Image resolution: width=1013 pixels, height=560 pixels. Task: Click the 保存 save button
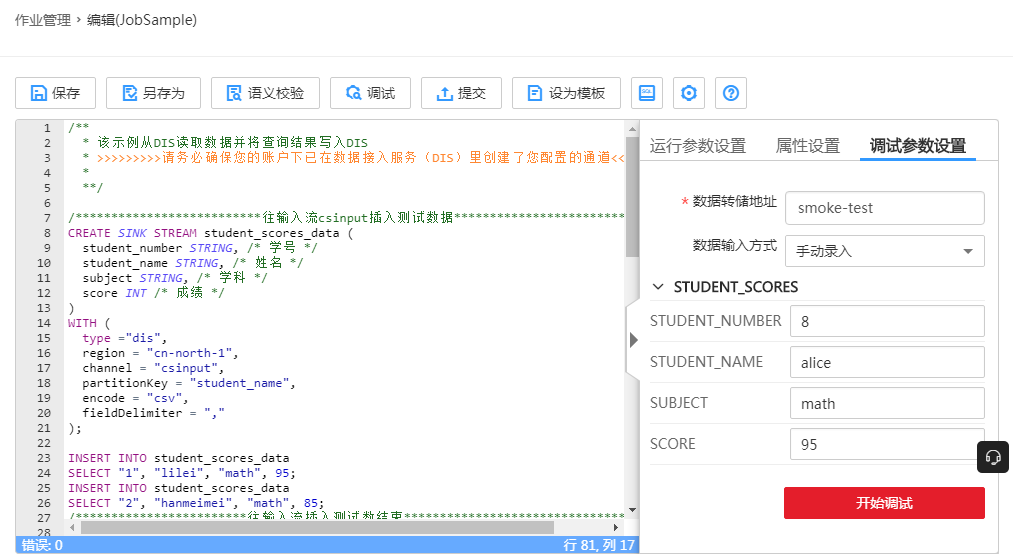click(x=56, y=93)
